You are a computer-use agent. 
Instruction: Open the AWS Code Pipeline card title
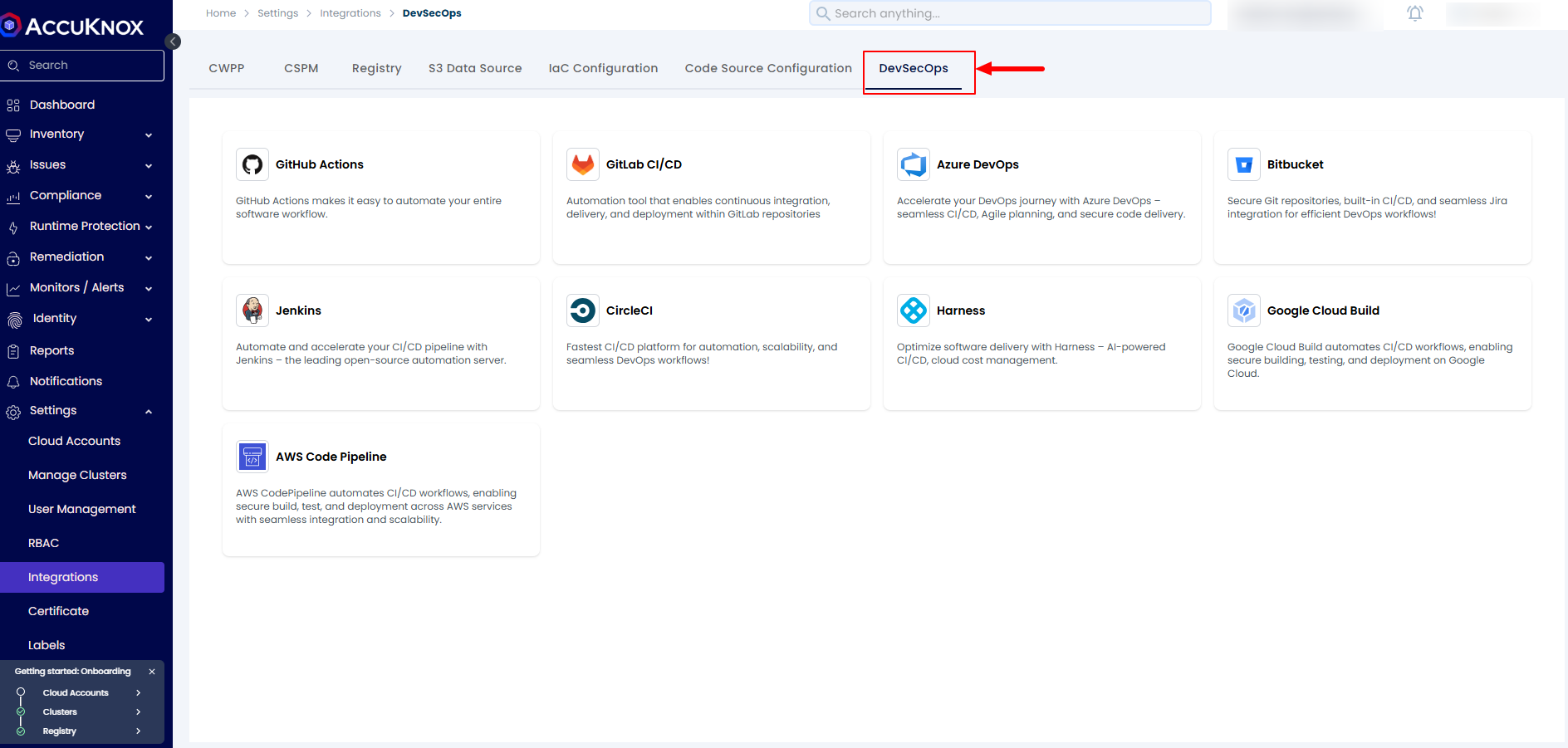pyautogui.click(x=331, y=457)
